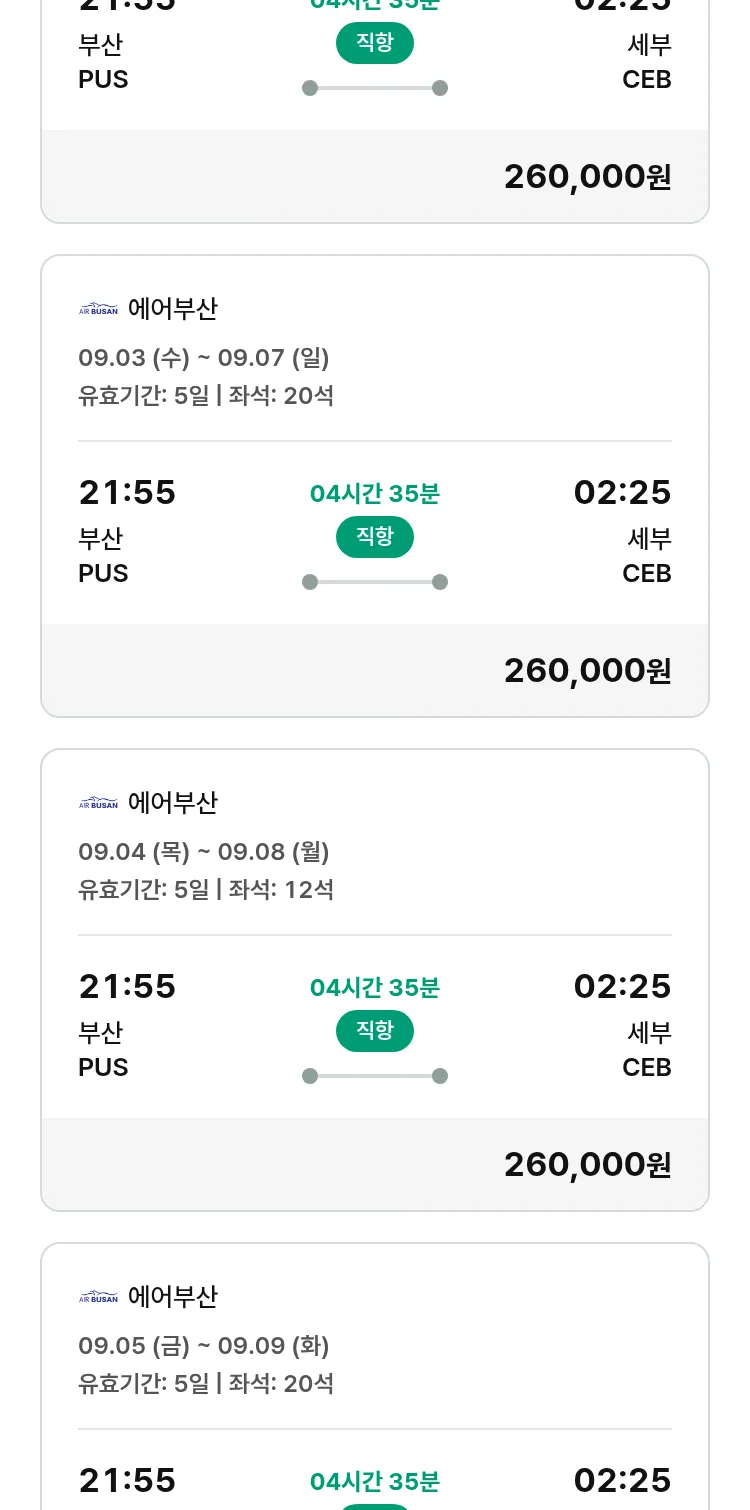Tap the 직항 badge on the 09.04 flight
Screen dimensions: 750x1510
[x=375, y=1031]
